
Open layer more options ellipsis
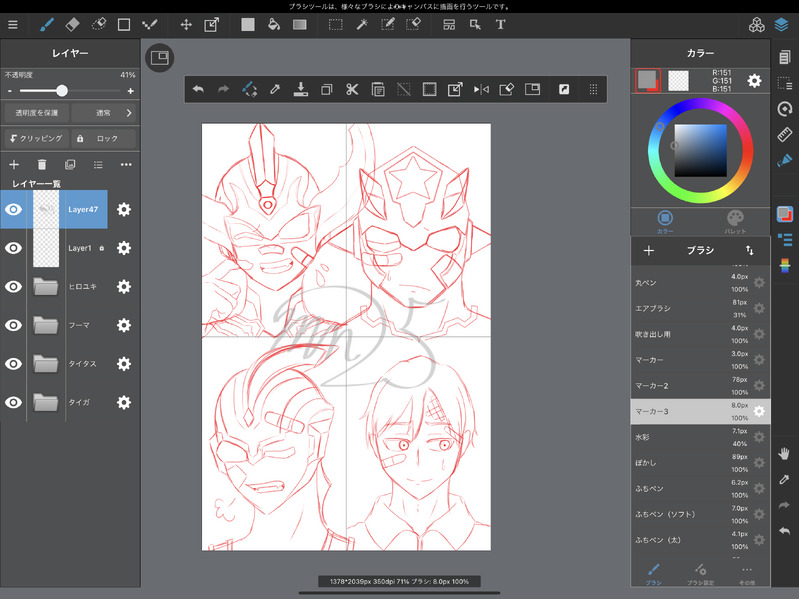[x=126, y=165]
